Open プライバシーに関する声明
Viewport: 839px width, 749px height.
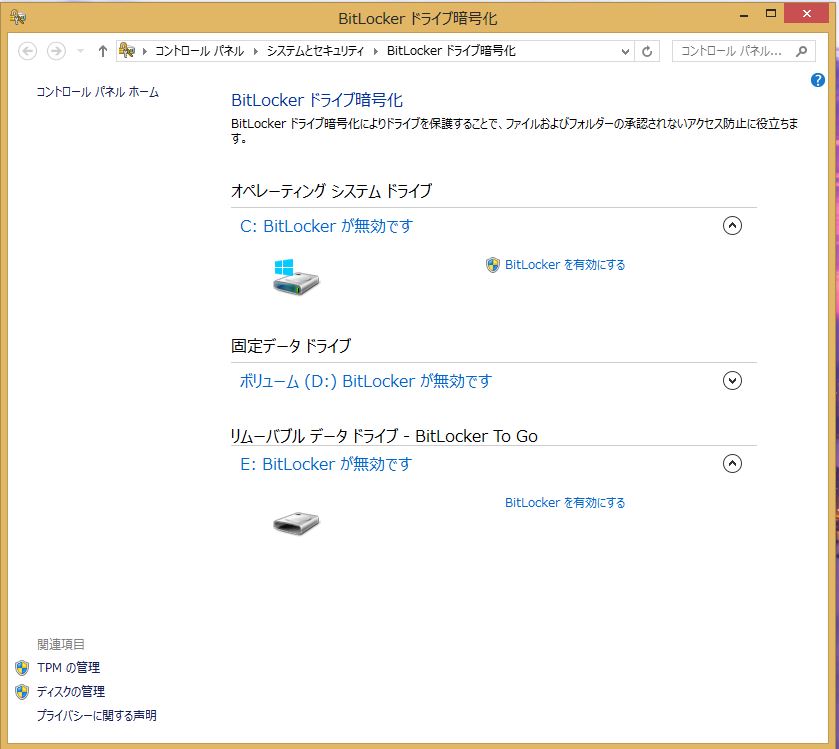[96, 716]
